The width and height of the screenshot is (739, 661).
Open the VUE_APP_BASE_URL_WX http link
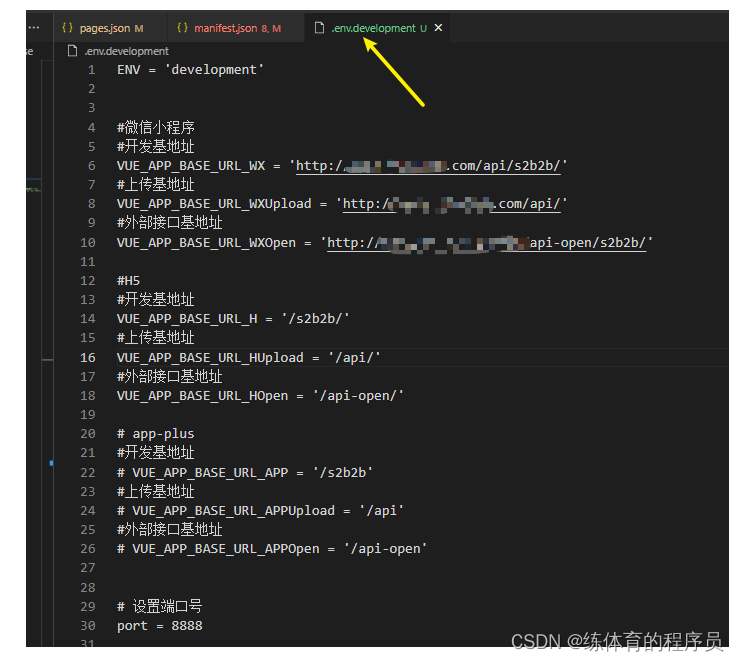[x=432, y=166]
